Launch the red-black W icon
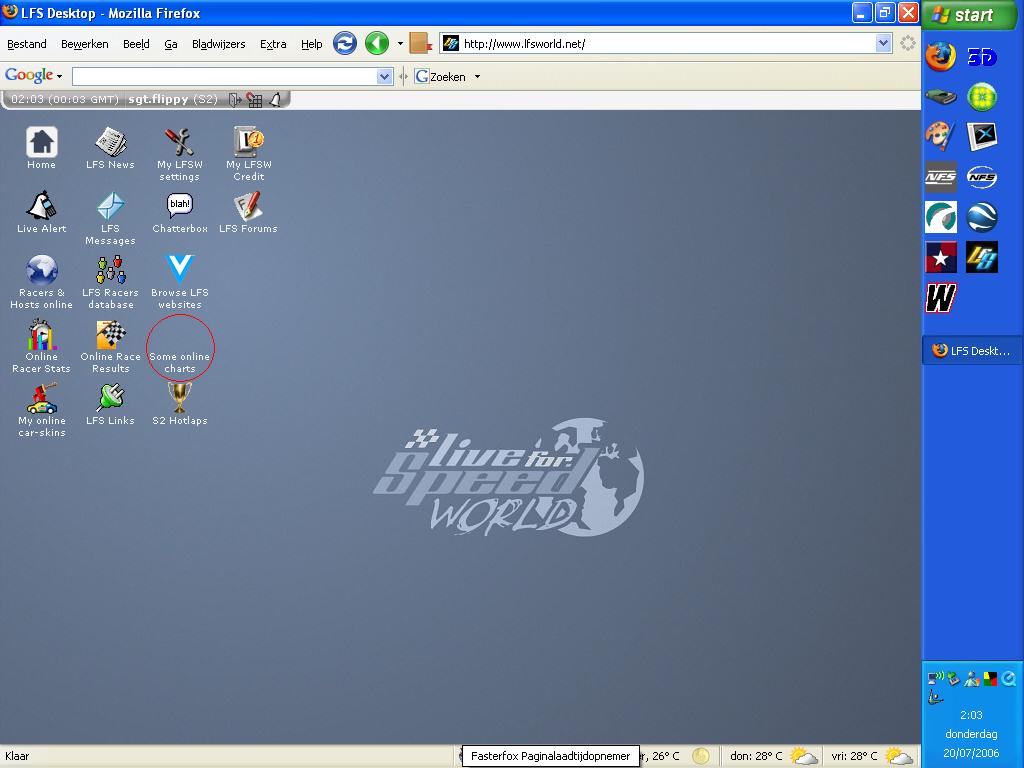Image resolution: width=1024 pixels, height=768 pixels. tap(940, 298)
